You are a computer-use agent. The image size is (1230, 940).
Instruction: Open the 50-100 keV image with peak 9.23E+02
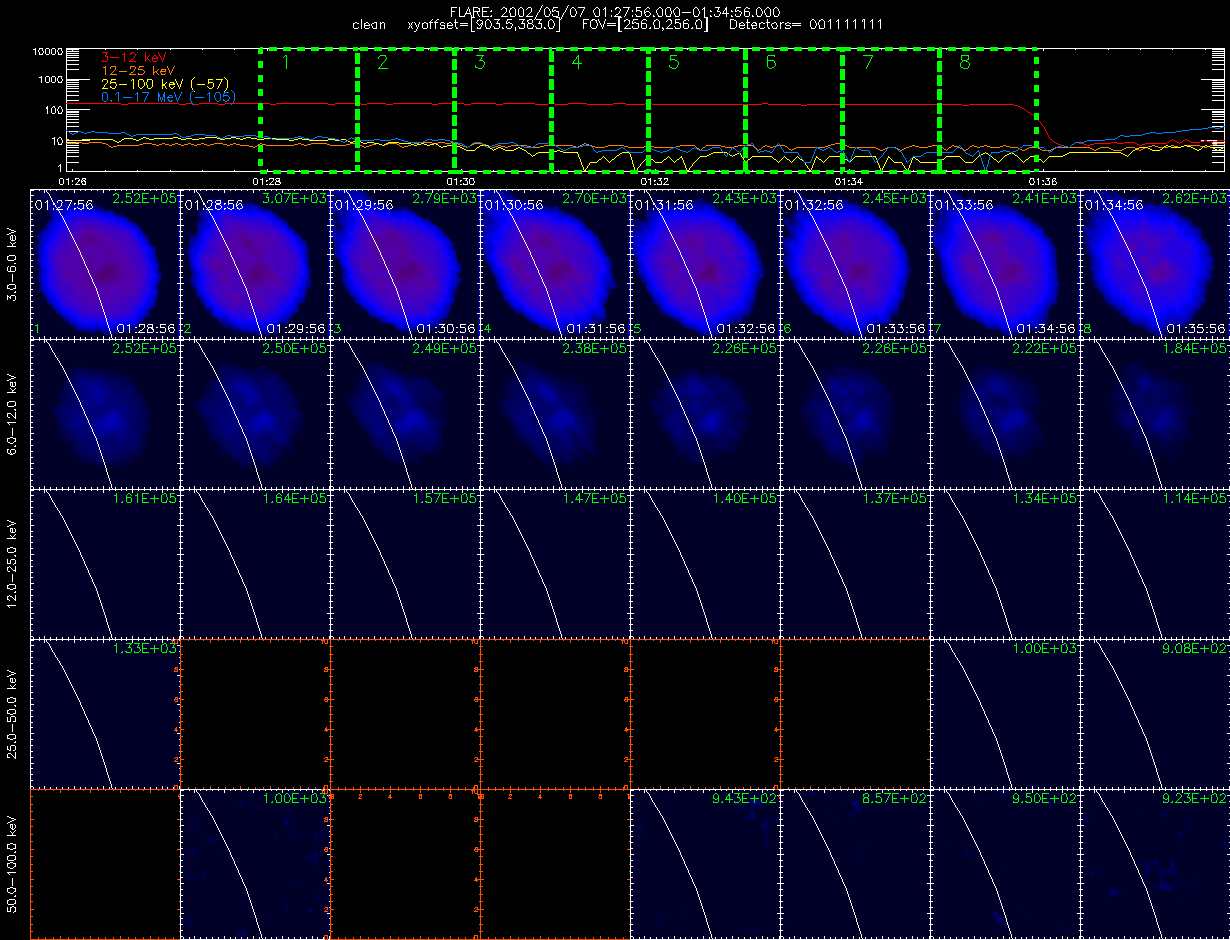point(1155,863)
